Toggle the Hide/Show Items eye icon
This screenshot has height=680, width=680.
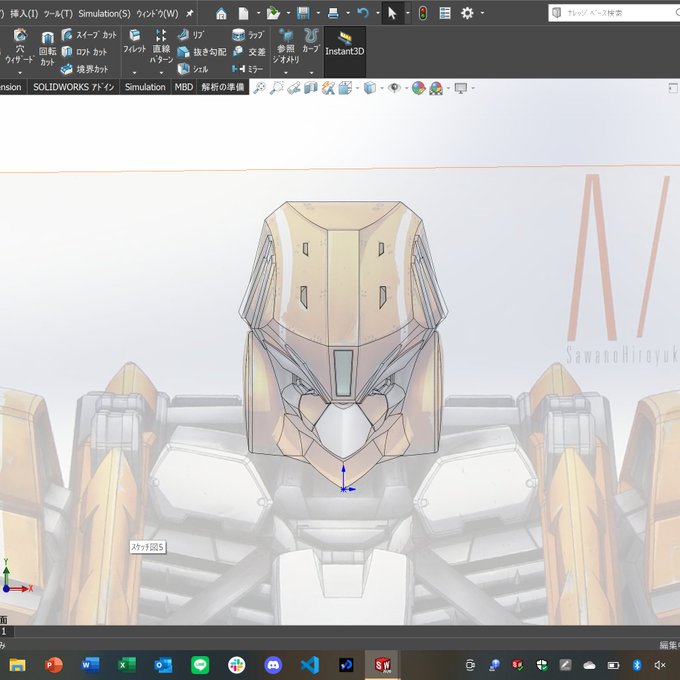coord(394,88)
